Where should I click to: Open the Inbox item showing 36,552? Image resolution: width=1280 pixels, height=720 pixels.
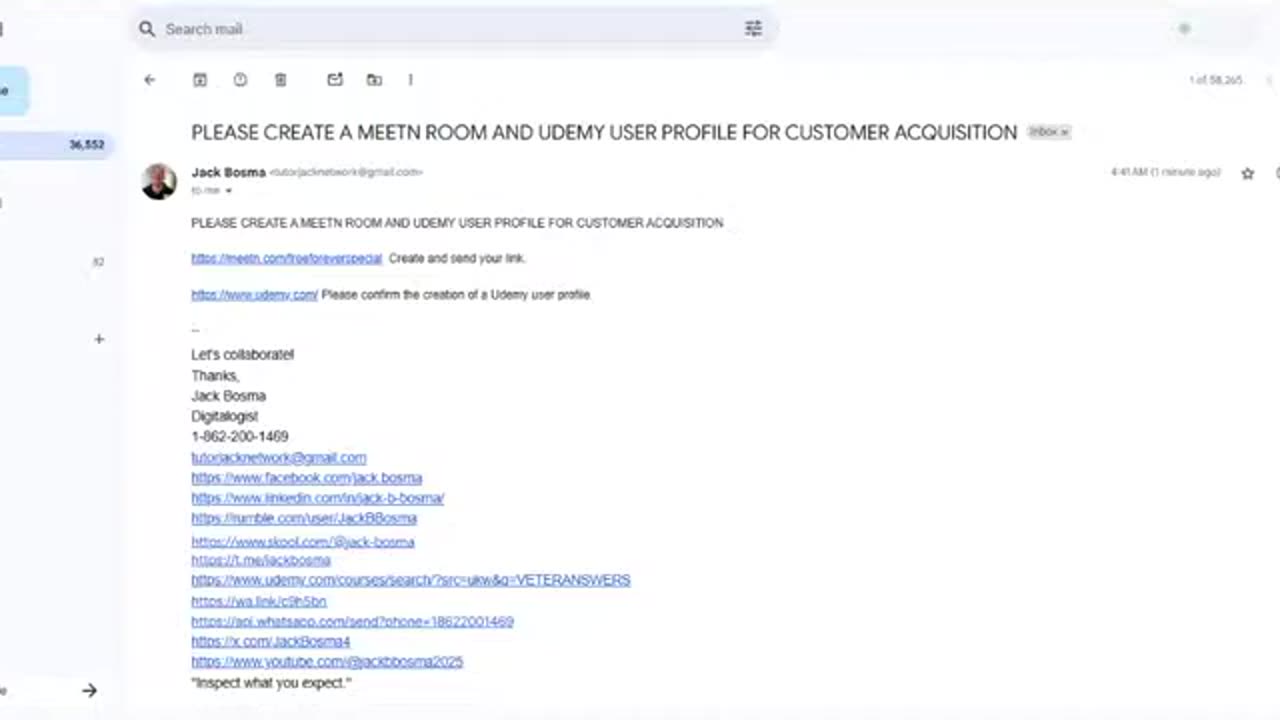click(x=55, y=145)
